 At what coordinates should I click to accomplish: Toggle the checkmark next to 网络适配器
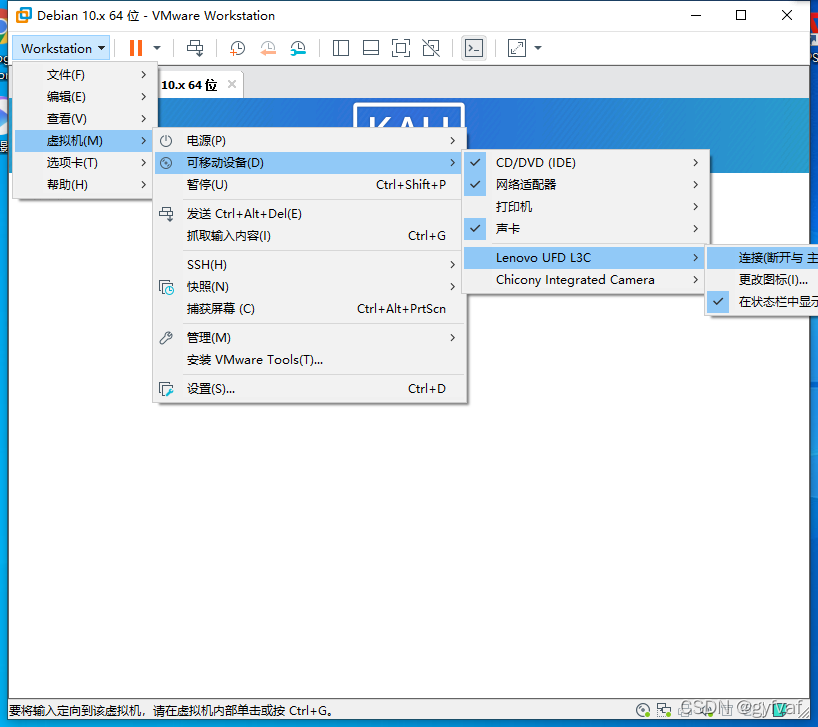475,185
